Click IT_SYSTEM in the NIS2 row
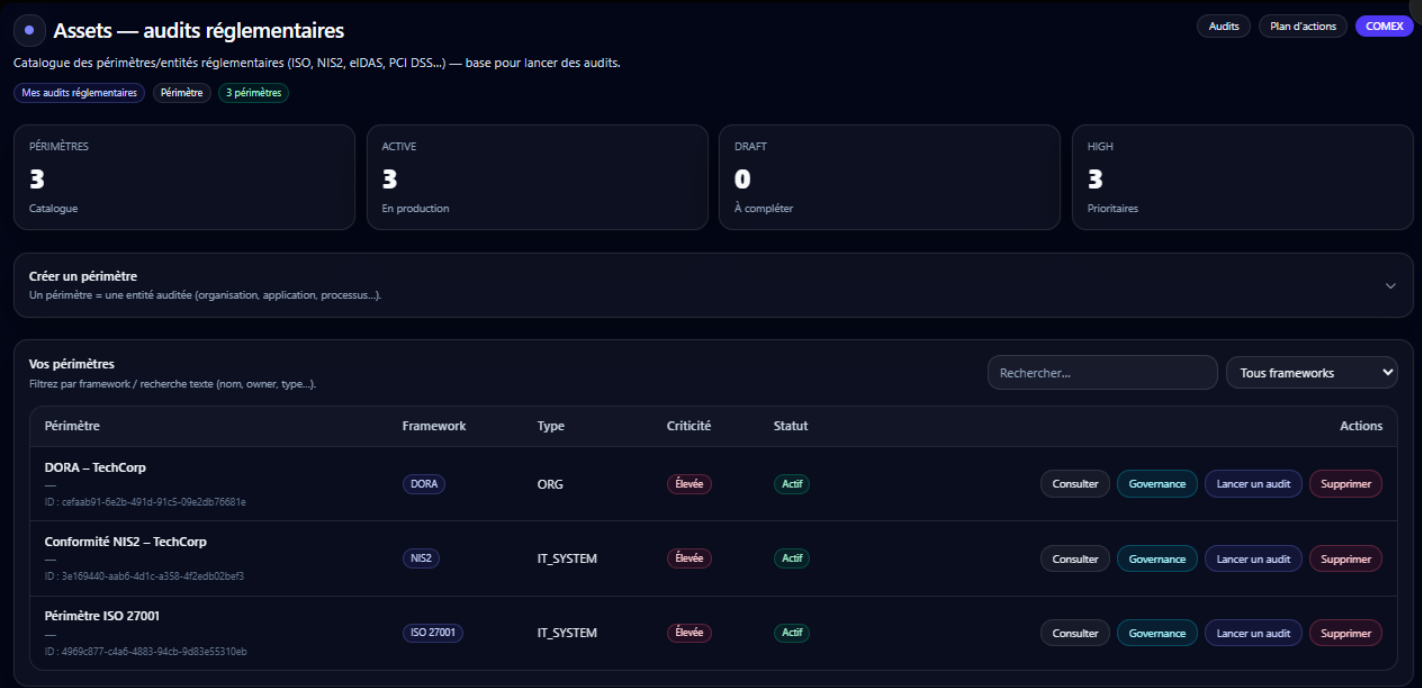Viewport: 1422px width, 688px height. 567,559
